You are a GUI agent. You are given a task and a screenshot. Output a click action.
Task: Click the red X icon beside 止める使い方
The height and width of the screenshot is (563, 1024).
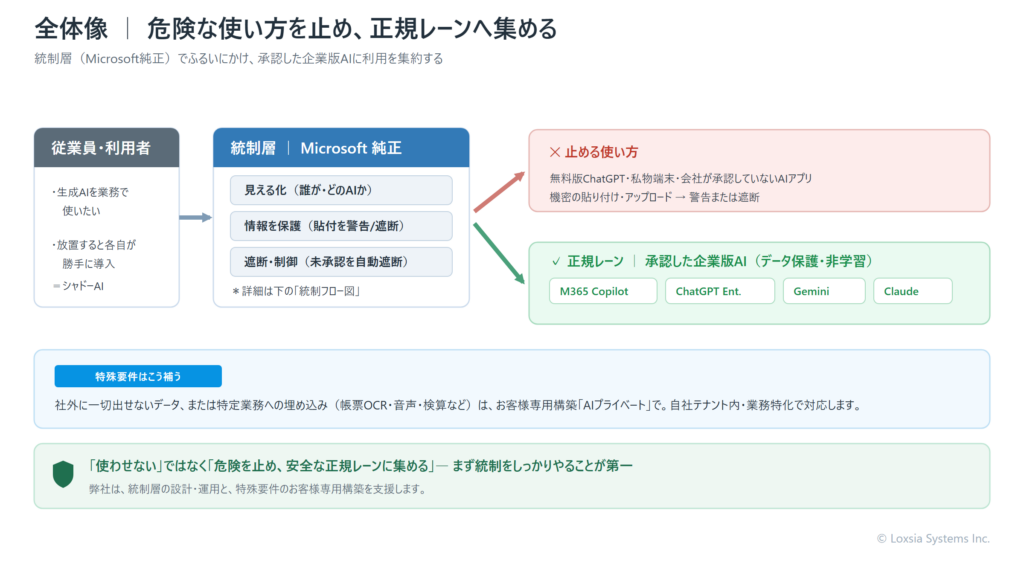(x=554, y=152)
